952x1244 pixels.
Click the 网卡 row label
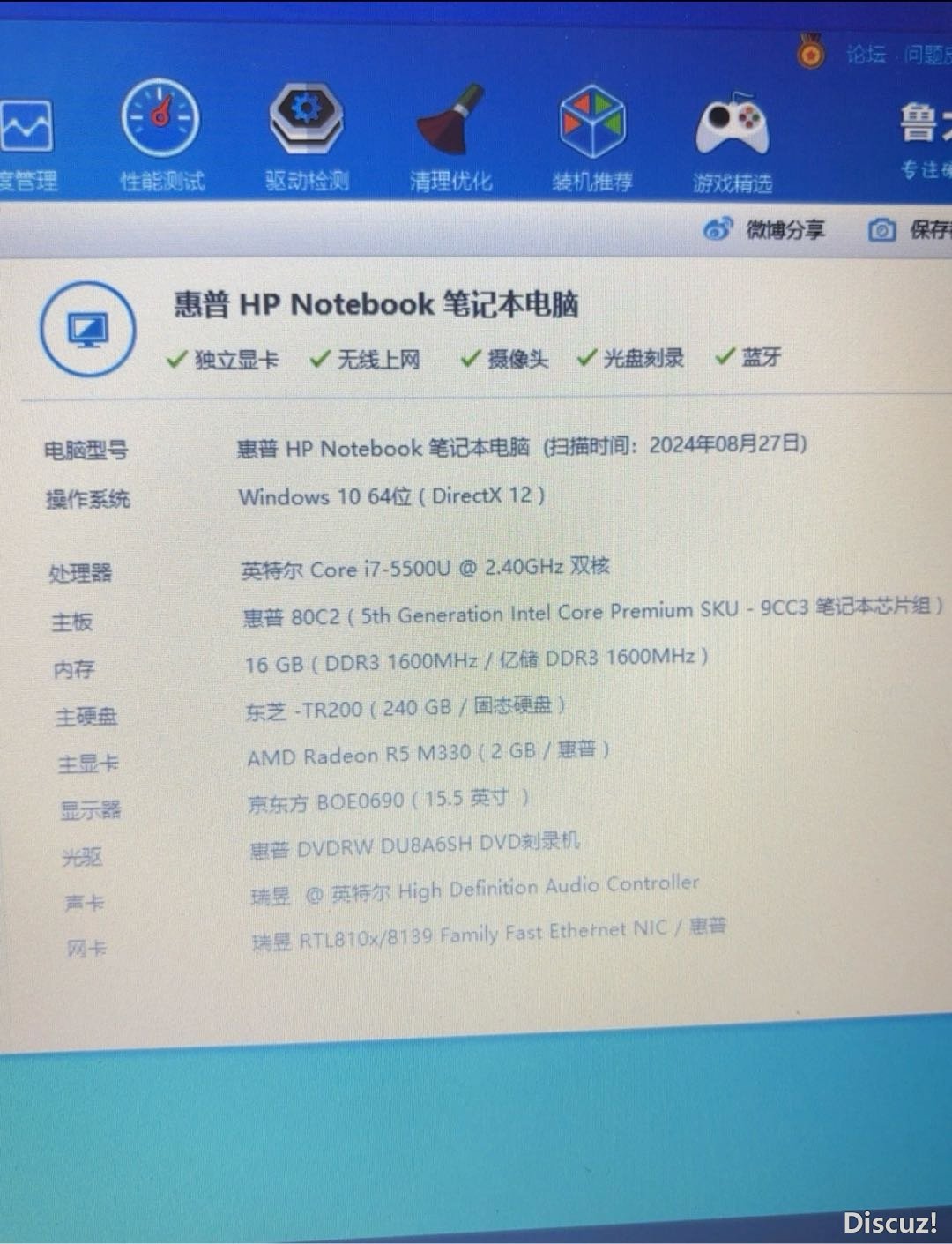tap(86, 948)
